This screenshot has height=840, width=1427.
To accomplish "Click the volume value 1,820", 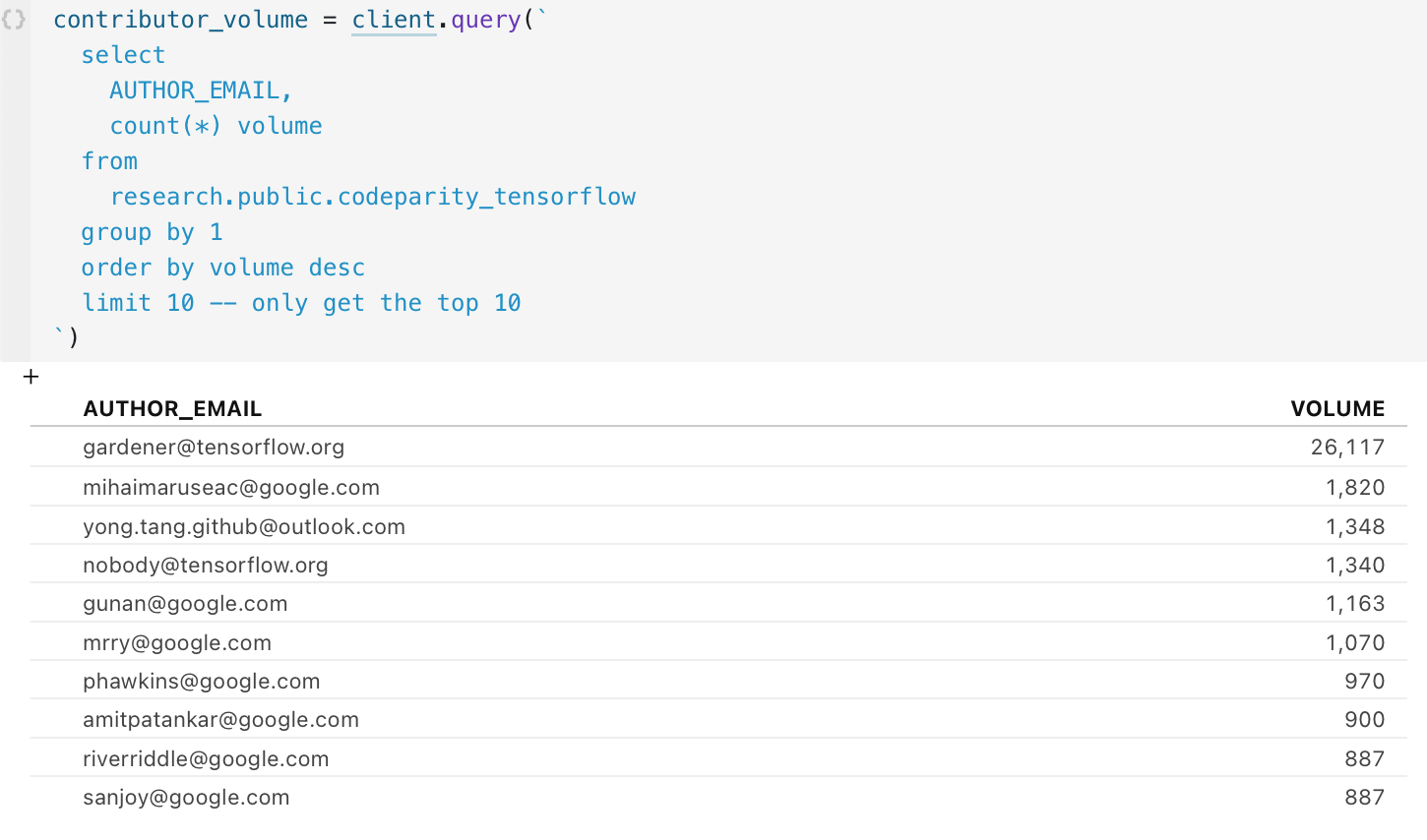I will pyautogui.click(x=1355, y=487).
